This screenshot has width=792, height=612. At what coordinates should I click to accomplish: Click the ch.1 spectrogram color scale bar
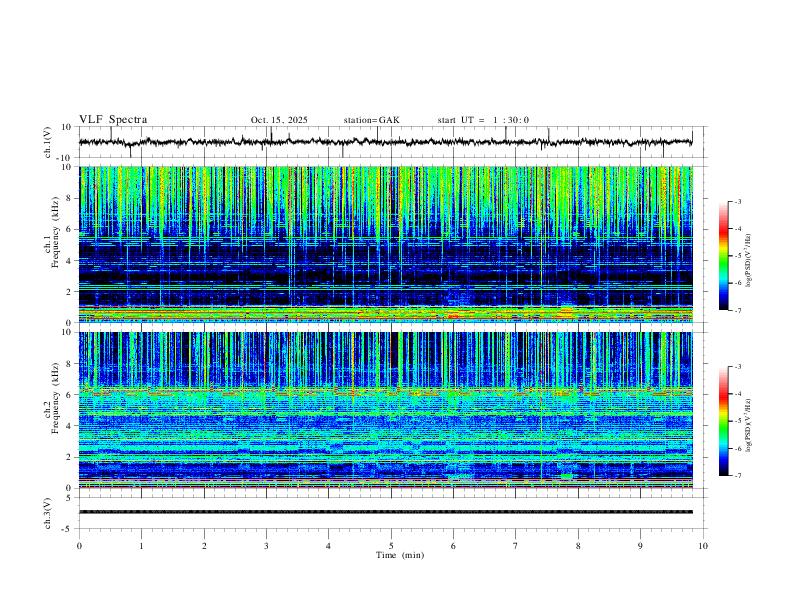click(723, 256)
